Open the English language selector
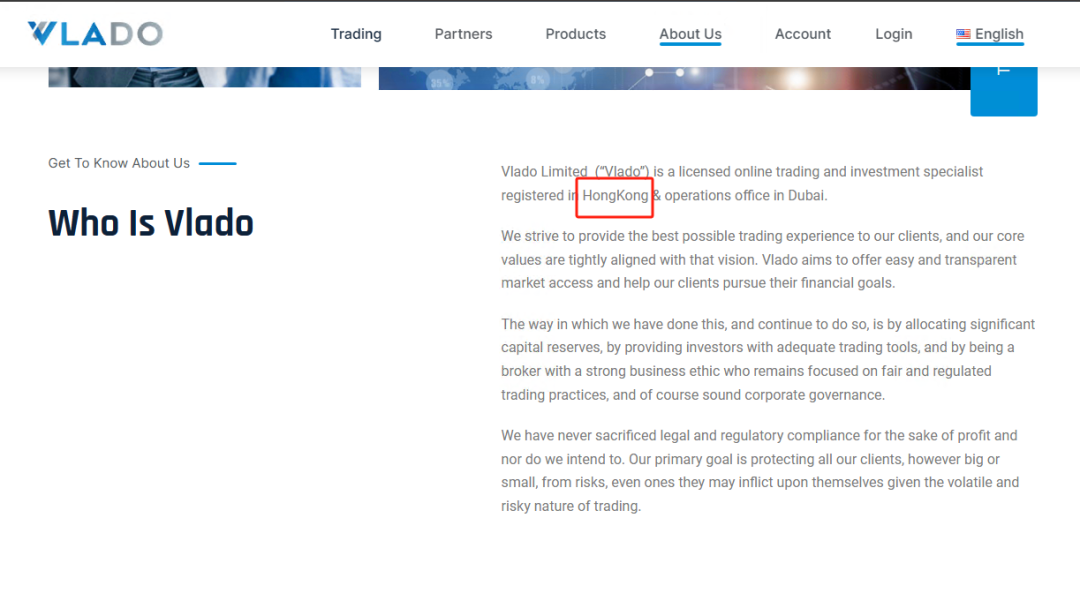The height and width of the screenshot is (608, 1080). pyautogui.click(x=990, y=34)
